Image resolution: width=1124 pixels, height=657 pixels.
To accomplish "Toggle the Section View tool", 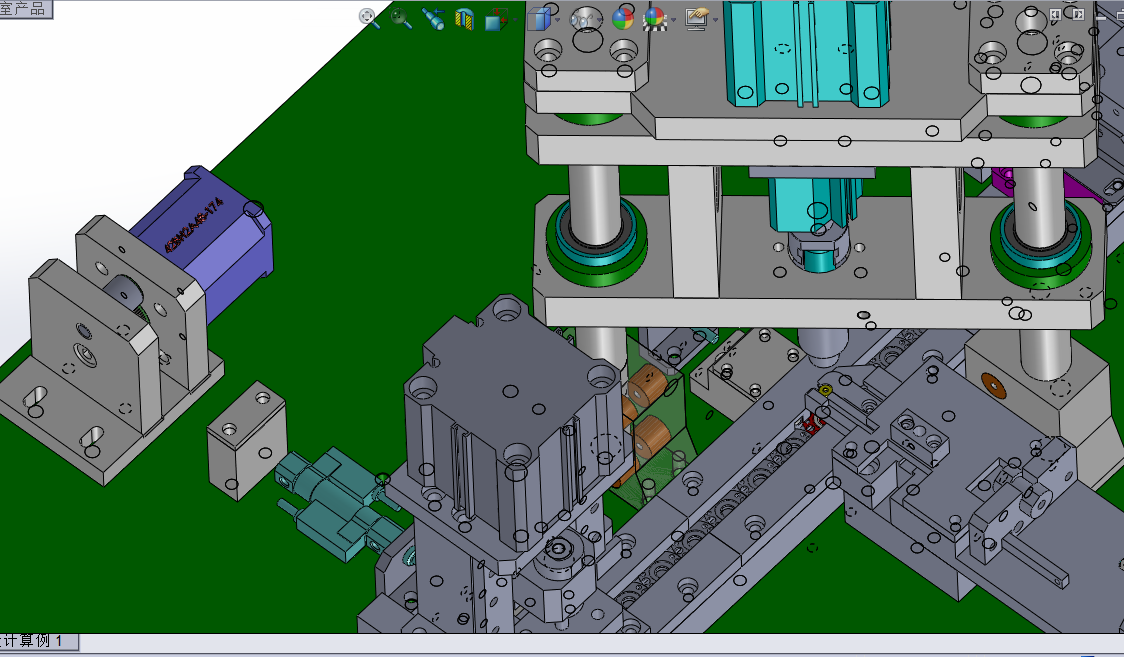I will 465,19.
